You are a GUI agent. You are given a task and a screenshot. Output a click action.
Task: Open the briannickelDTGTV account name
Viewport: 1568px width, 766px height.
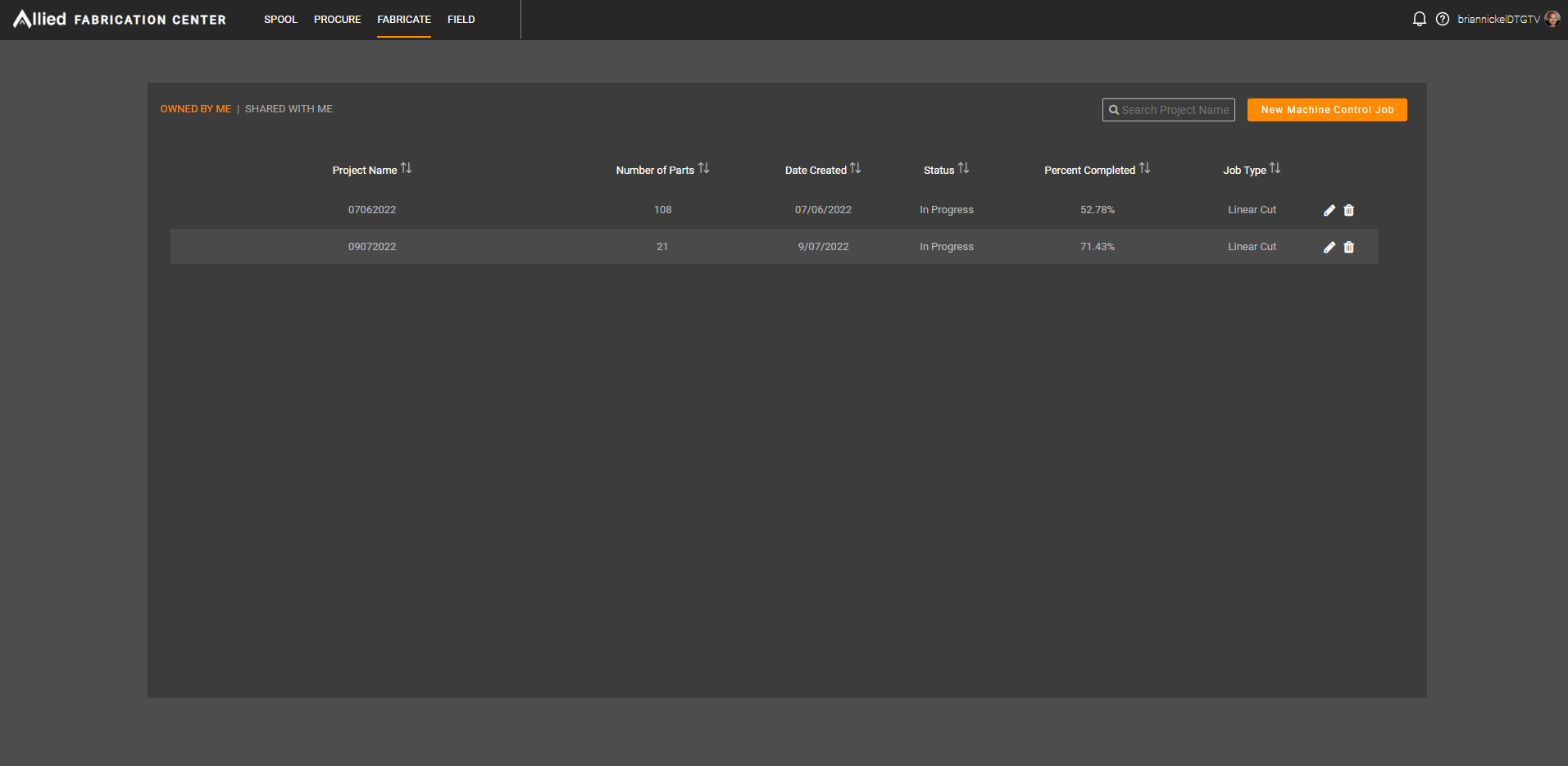click(x=1498, y=20)
